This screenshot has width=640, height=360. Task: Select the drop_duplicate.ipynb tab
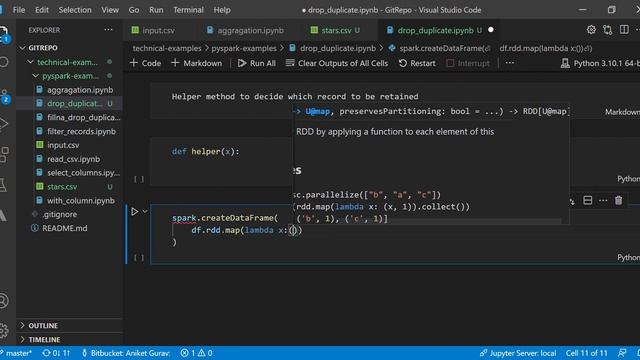coord(435,30)
